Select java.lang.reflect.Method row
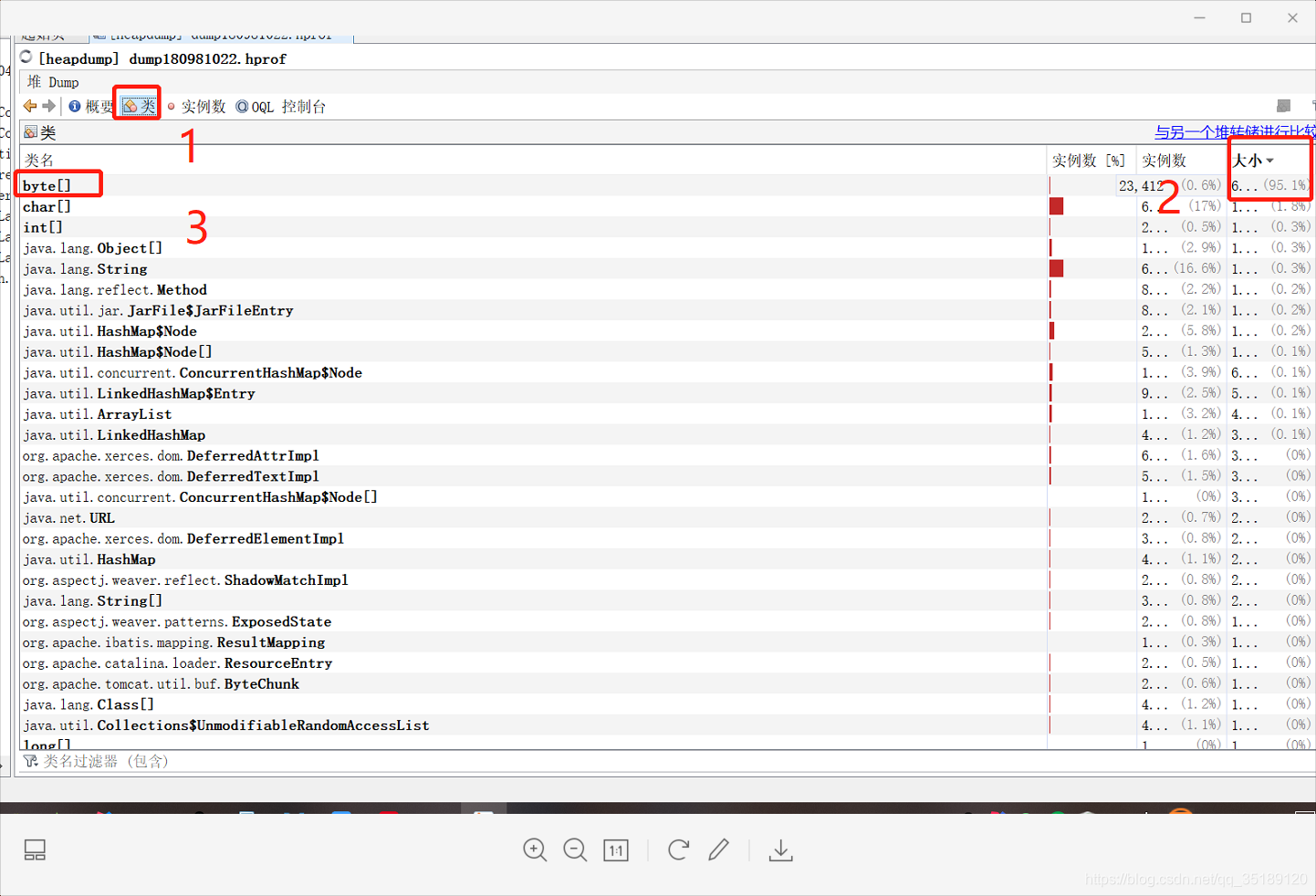This screenshot has width=1316, height=896. click(666, 289)
